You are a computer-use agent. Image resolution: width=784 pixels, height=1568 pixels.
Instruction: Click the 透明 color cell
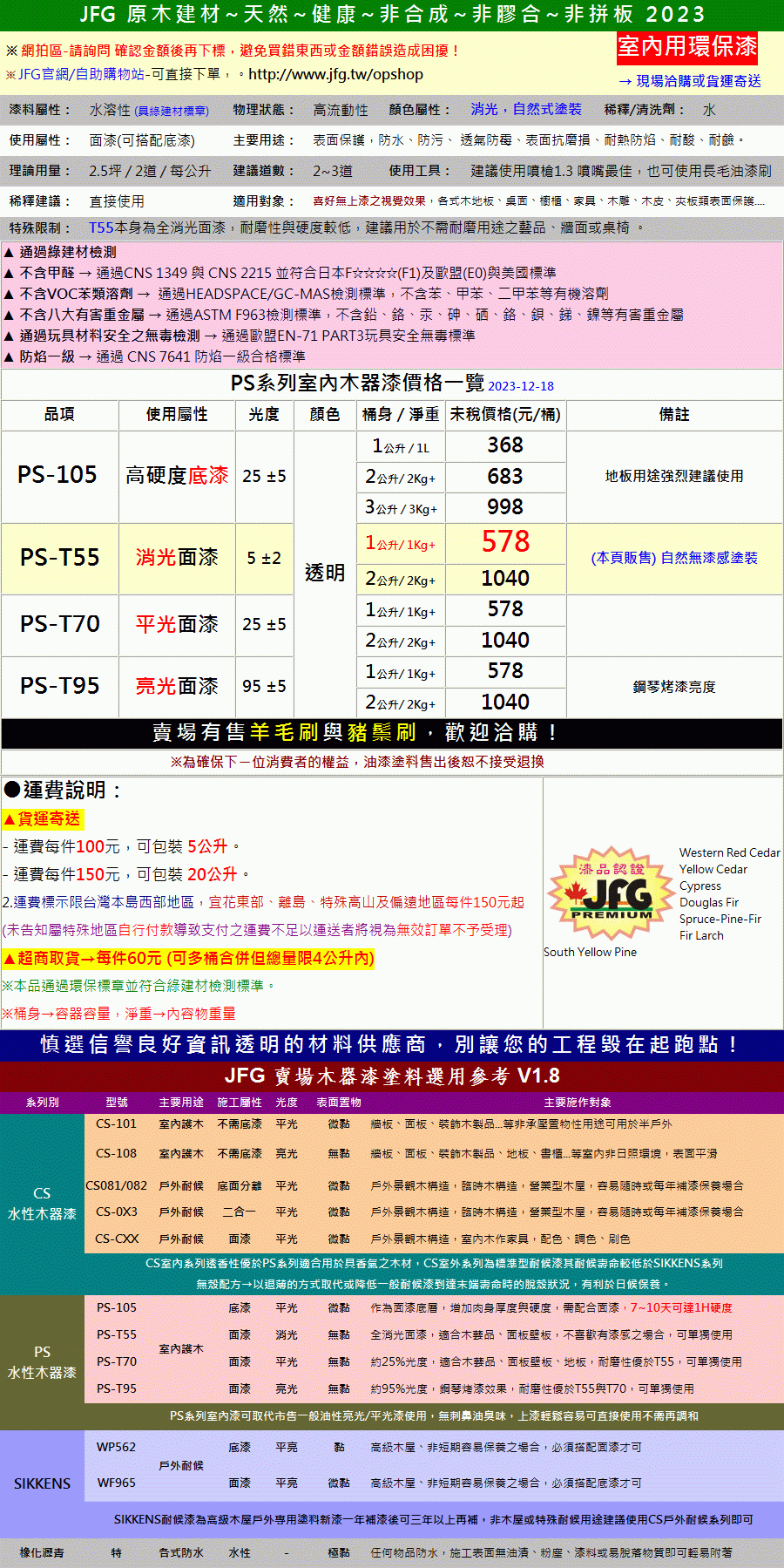pos(325,574)
